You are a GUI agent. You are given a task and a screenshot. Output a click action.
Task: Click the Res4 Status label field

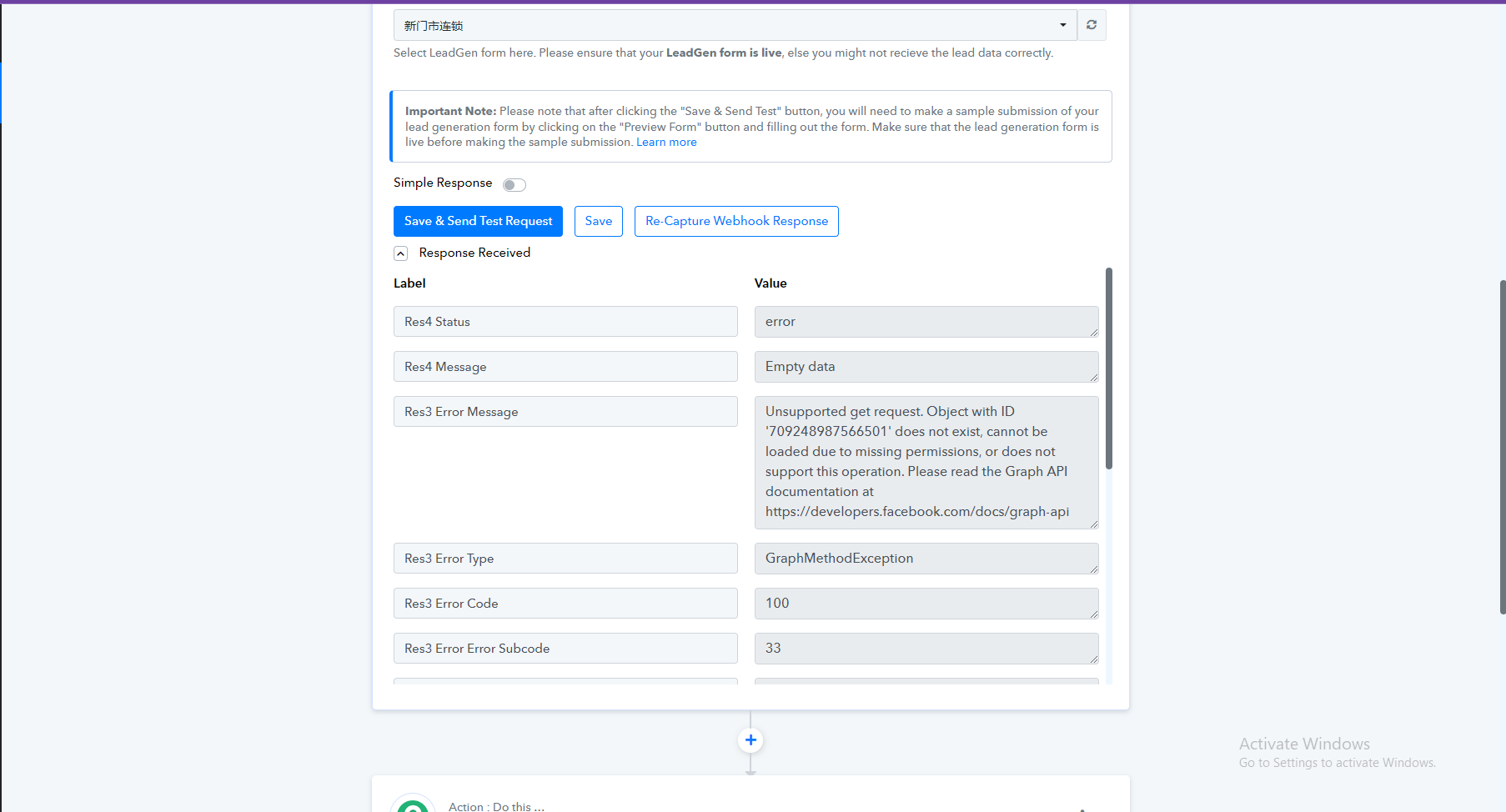tap(565, 322)
